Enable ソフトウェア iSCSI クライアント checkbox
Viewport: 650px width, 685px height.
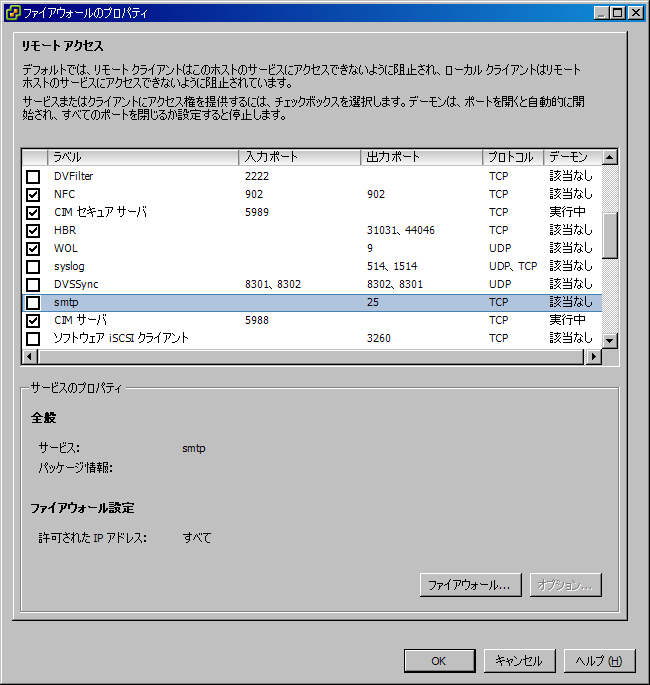33,338
